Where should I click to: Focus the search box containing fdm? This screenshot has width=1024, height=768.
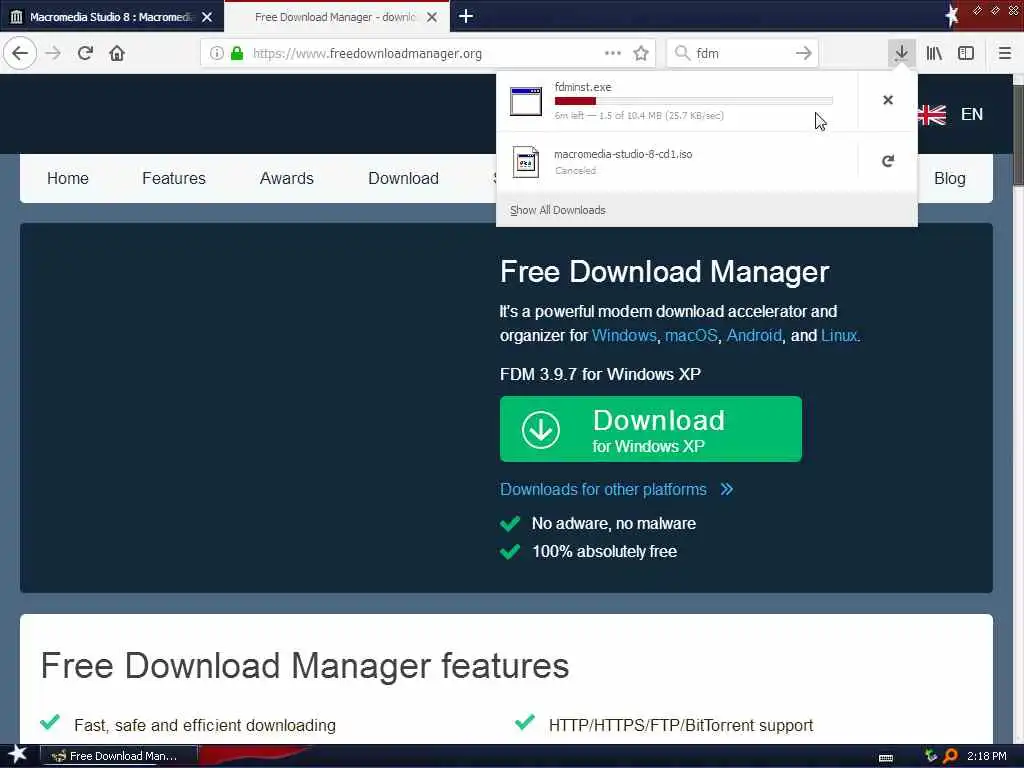(x=743, y=53)
